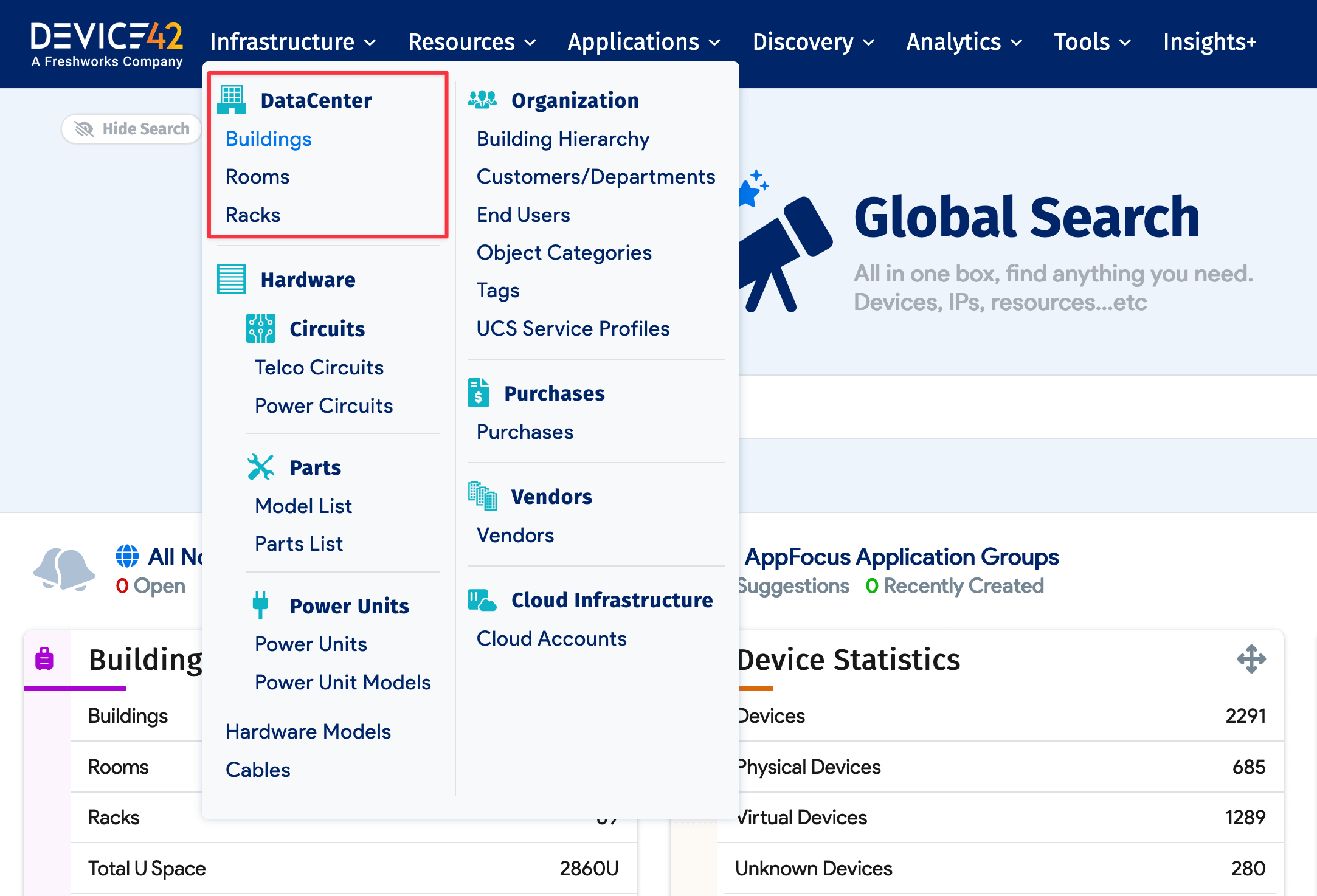This screenshot has height=896, width=1317.
Task: Click the Device Statistics move handle
Action: tap(1251, 659)
